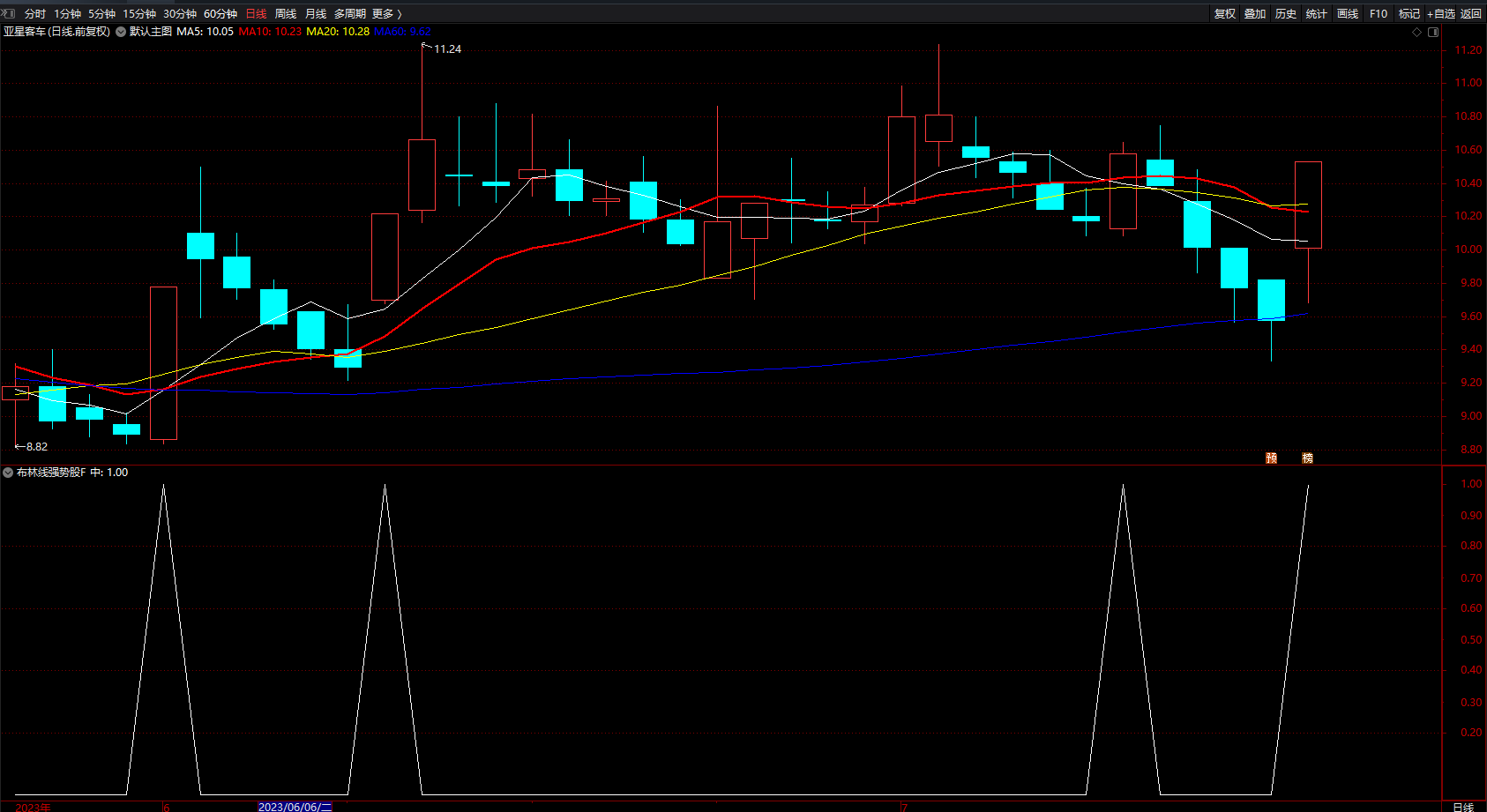Add stock to watchlist with +自选
Screen dimensions: 1487x812
click(1440, 13)
